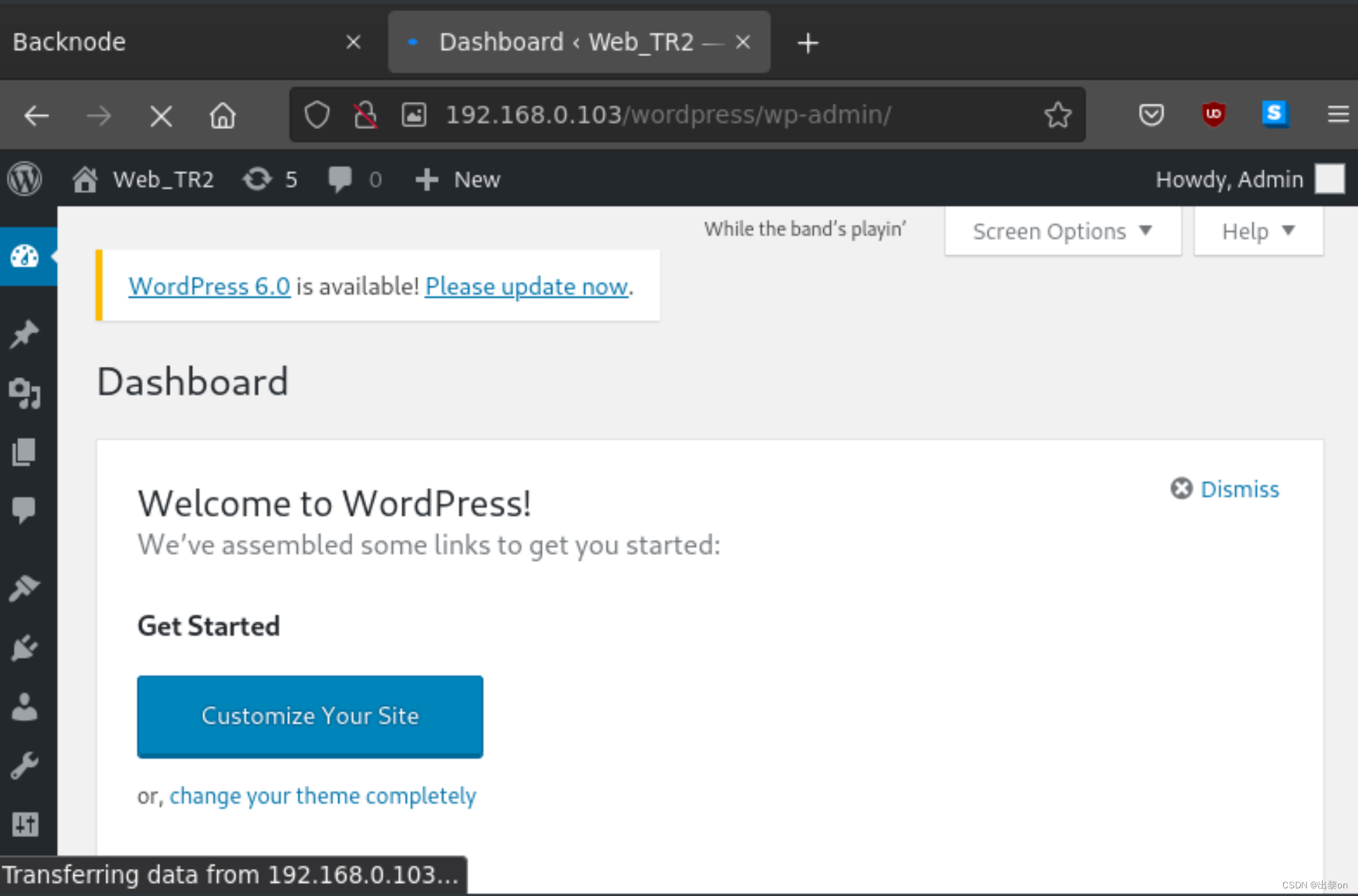Open Settings in the sidebar
This screenshot has width=1358, height=896.
pyautogui.click(x=25, y=824)
